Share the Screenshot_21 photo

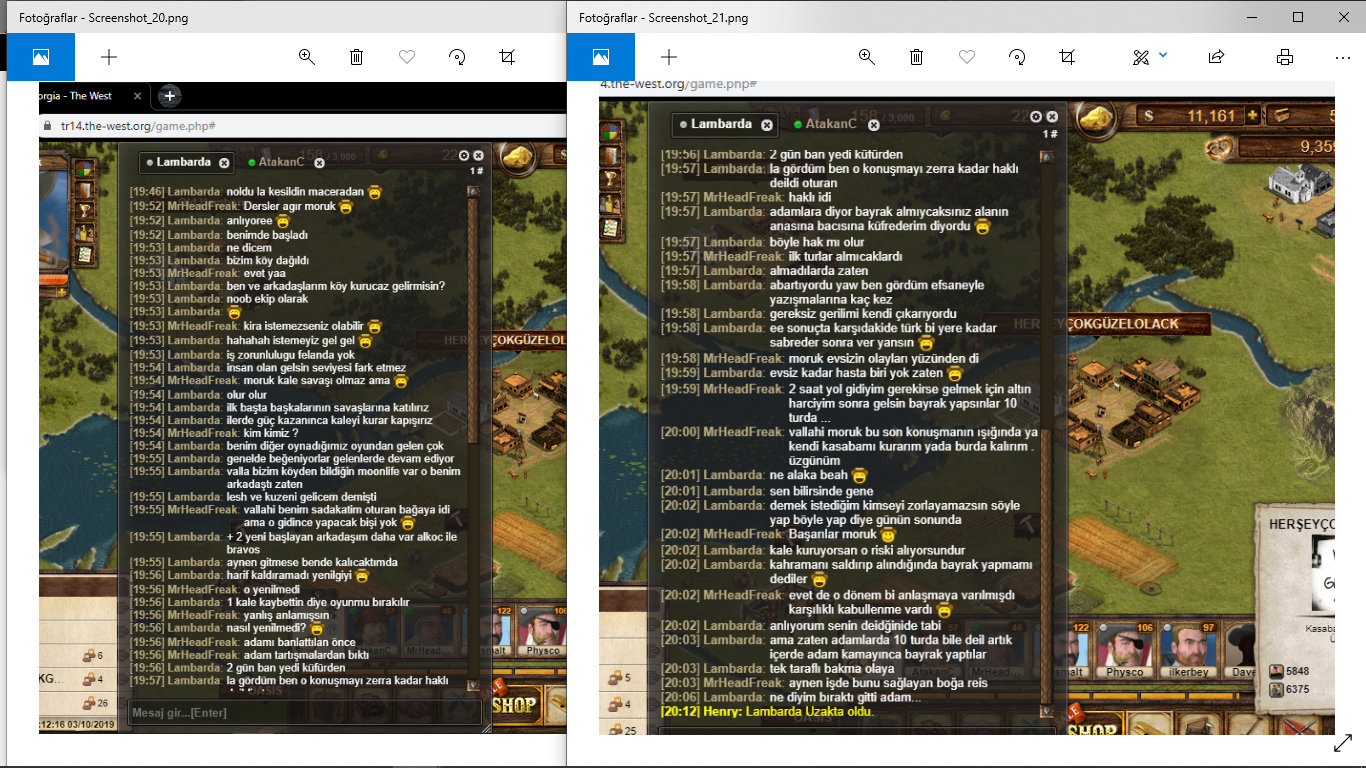click(1216, 57)
